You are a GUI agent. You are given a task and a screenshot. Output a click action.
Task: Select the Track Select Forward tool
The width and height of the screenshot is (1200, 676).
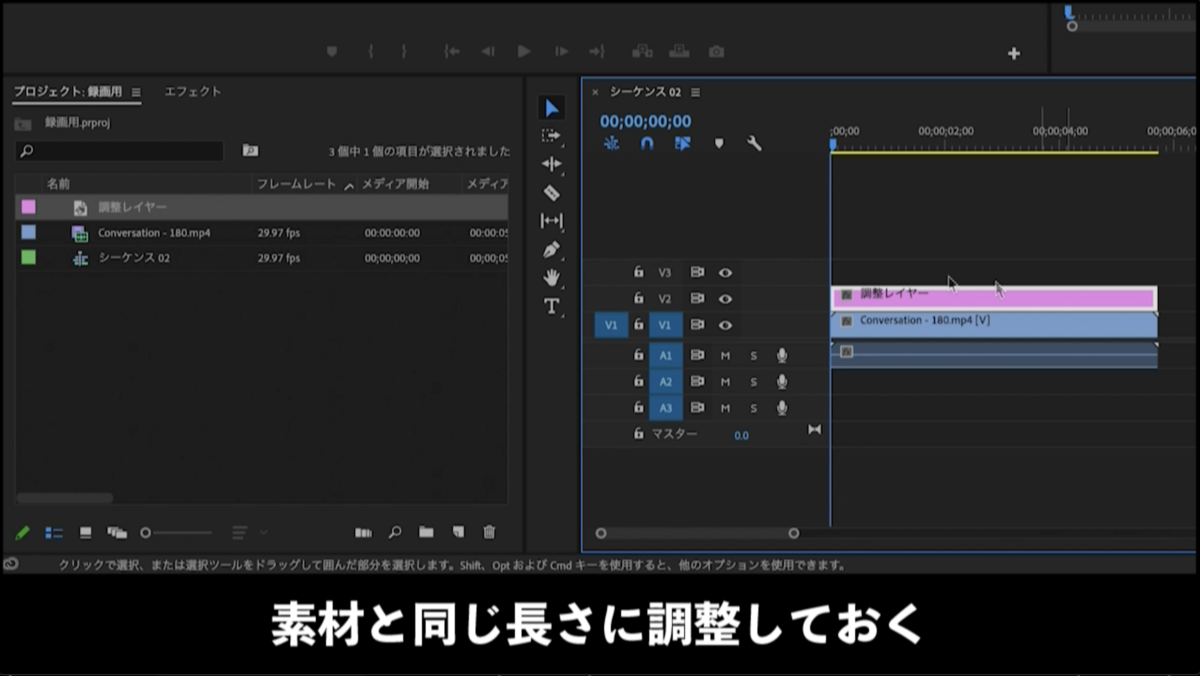(x=551, y=136)
